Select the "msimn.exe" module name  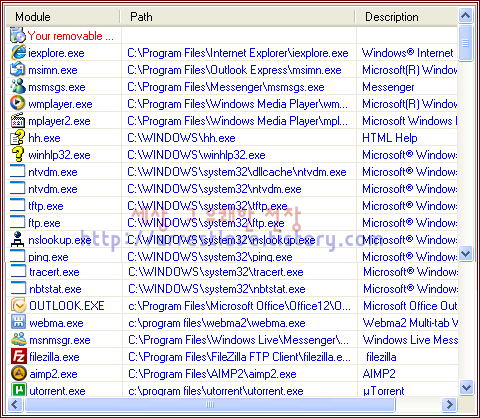click(53, 70)
